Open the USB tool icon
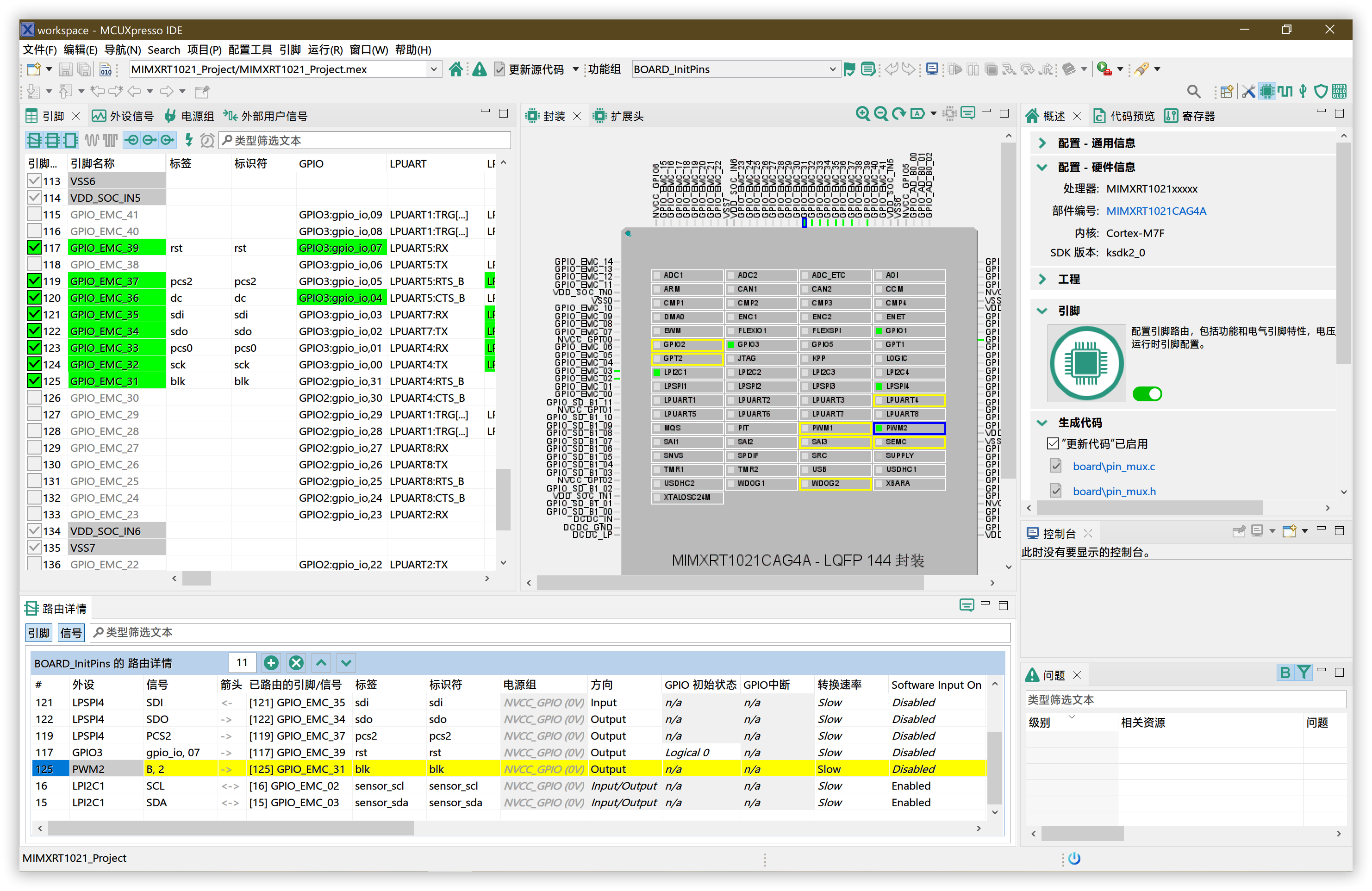1372x891 pixels. (1303, 91)
